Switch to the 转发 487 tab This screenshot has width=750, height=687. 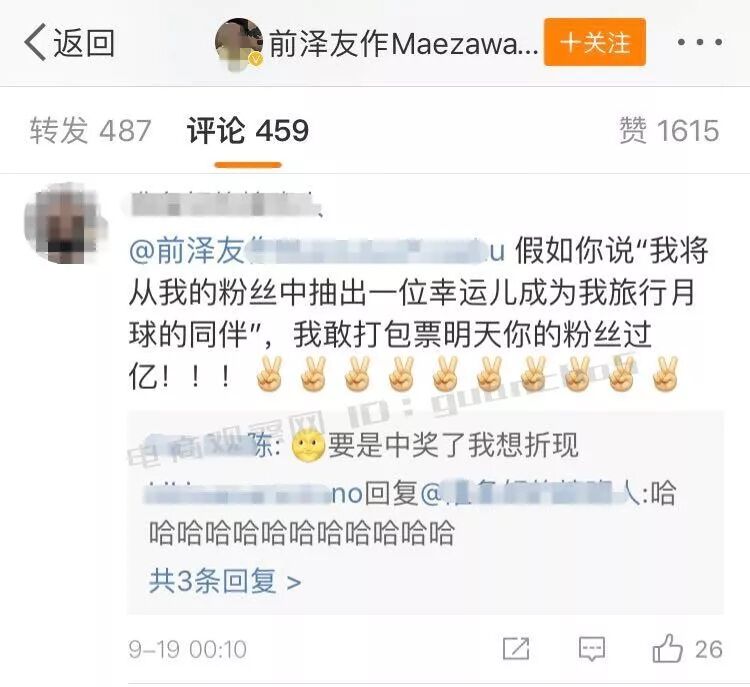90,131
